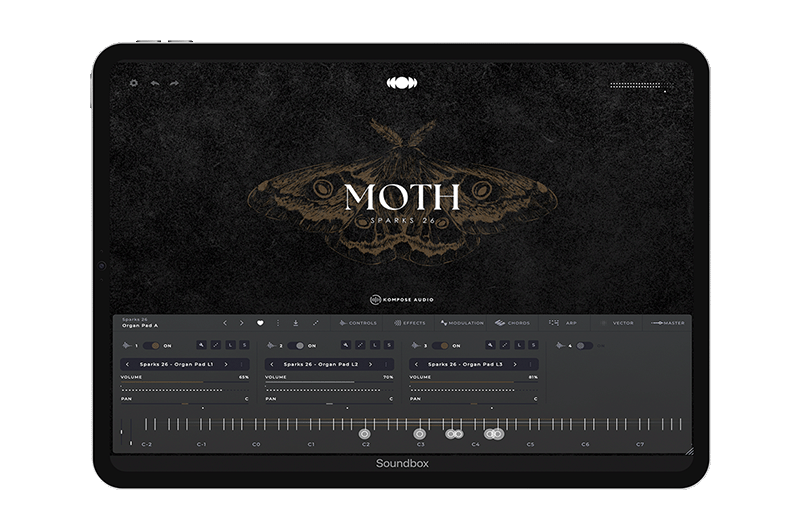
Task: Open Organ Pad L1 three-dot menu
Action: (x=241, y=364)
